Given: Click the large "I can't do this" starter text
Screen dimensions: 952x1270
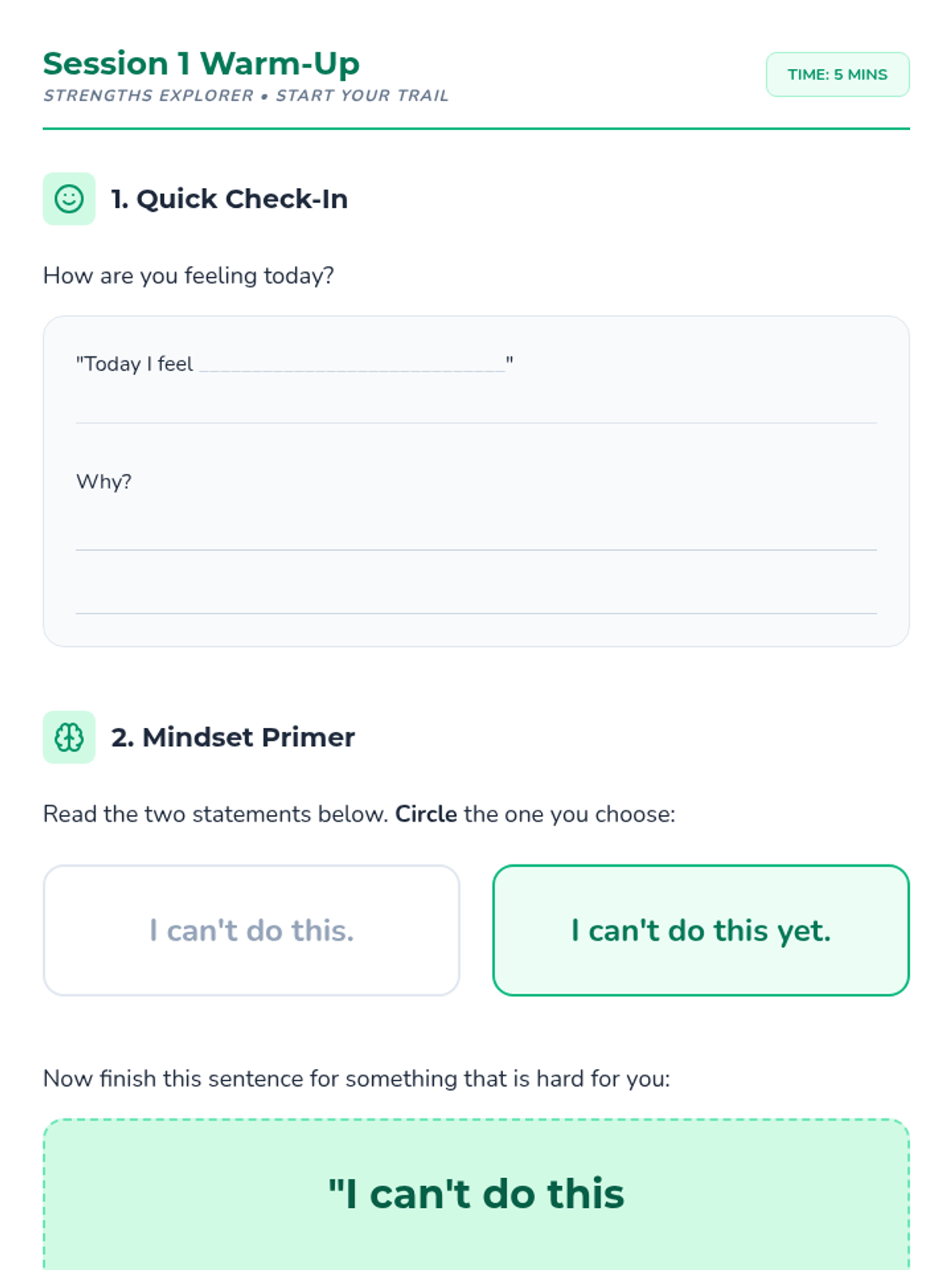Looking at the screenshot, I should tap(476, 1194).
